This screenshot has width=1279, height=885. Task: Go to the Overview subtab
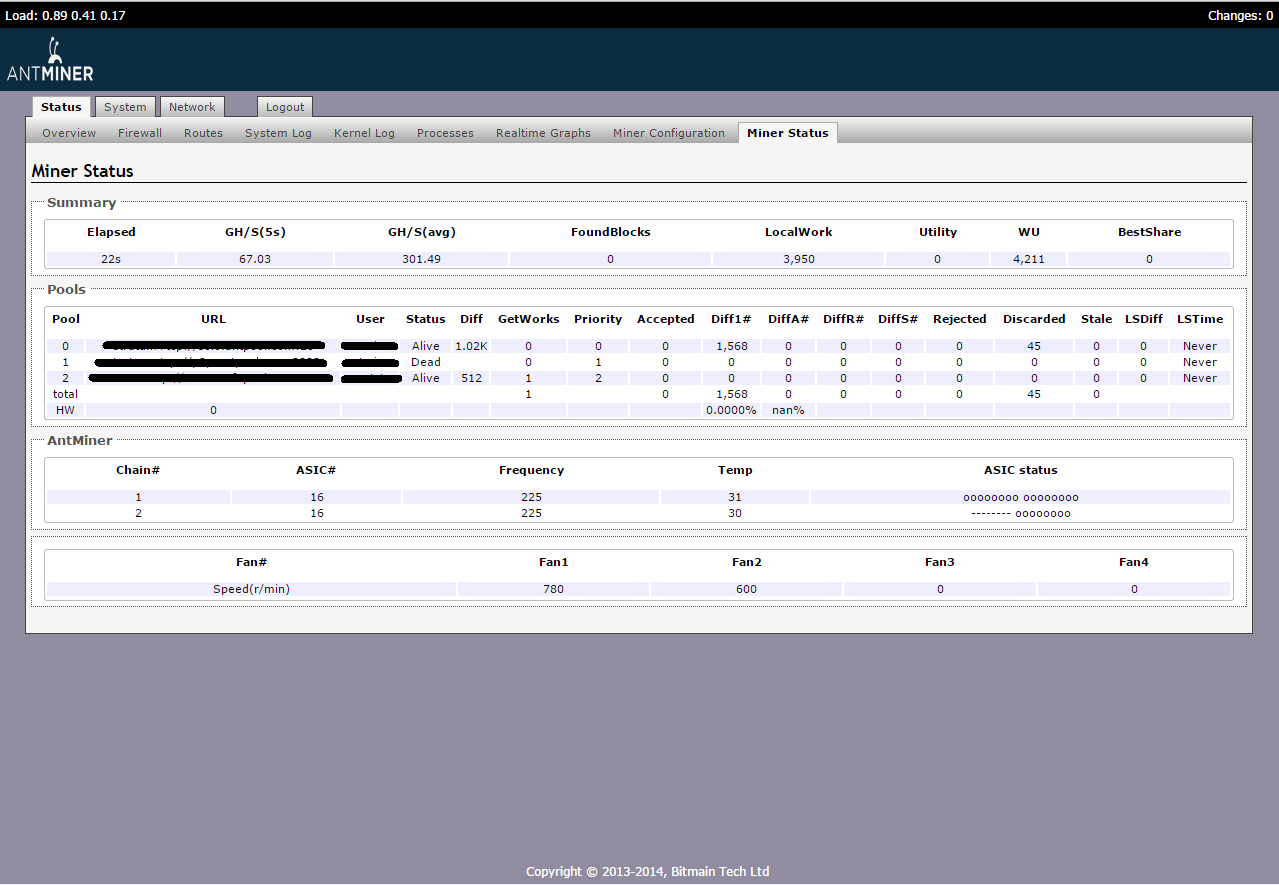point(69,133)
